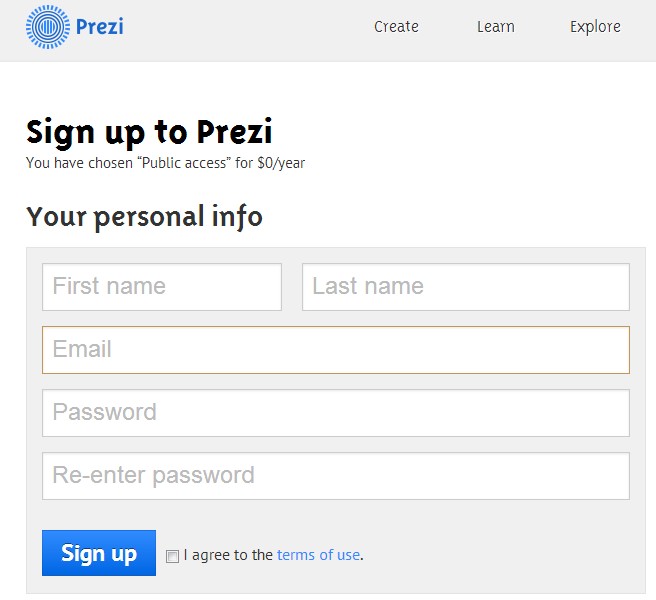Click inside the Email field
The width and height of the screenshot is (656, 600).
336,350
